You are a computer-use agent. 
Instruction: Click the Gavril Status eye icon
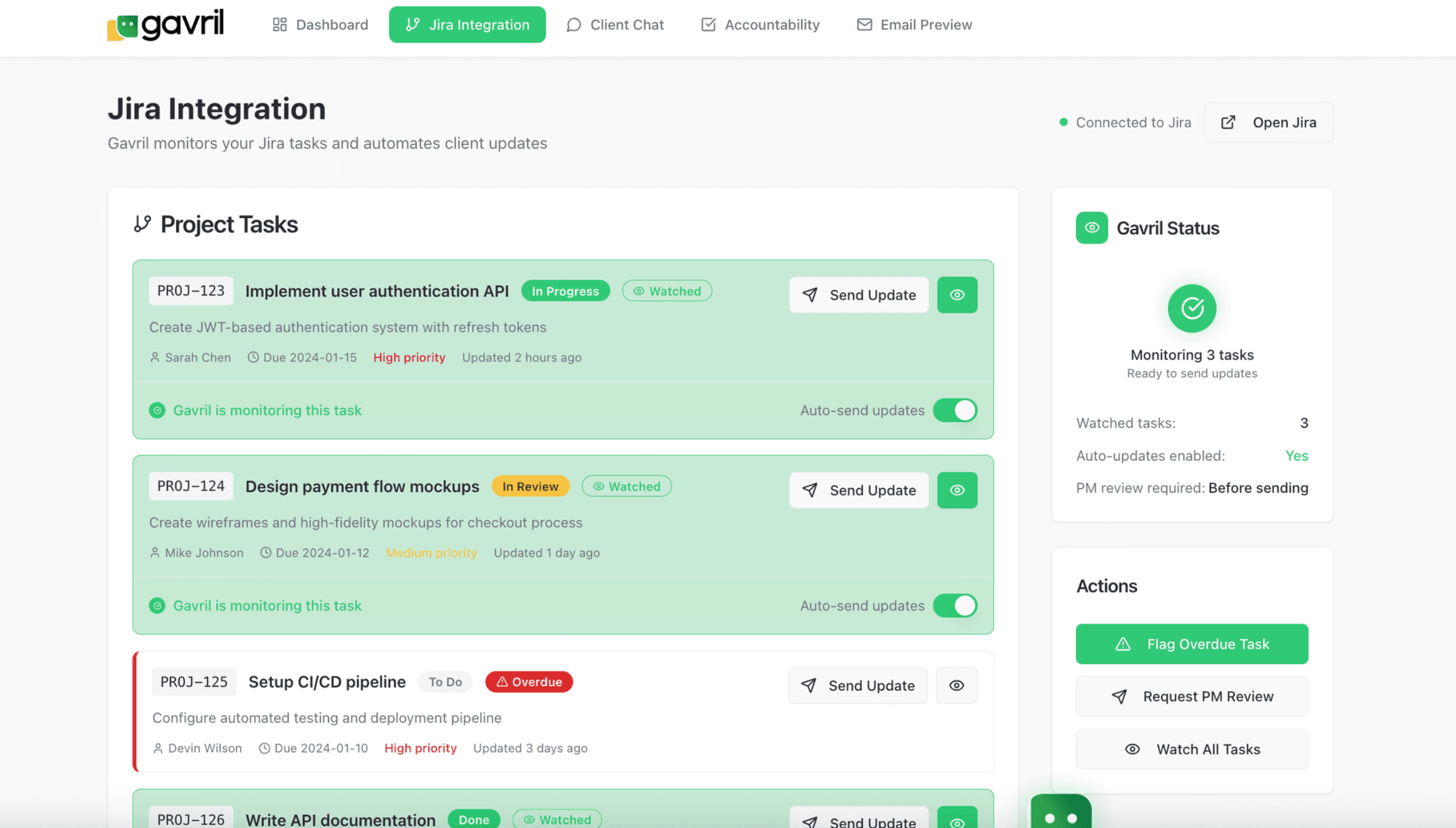tap(1091, 228)
